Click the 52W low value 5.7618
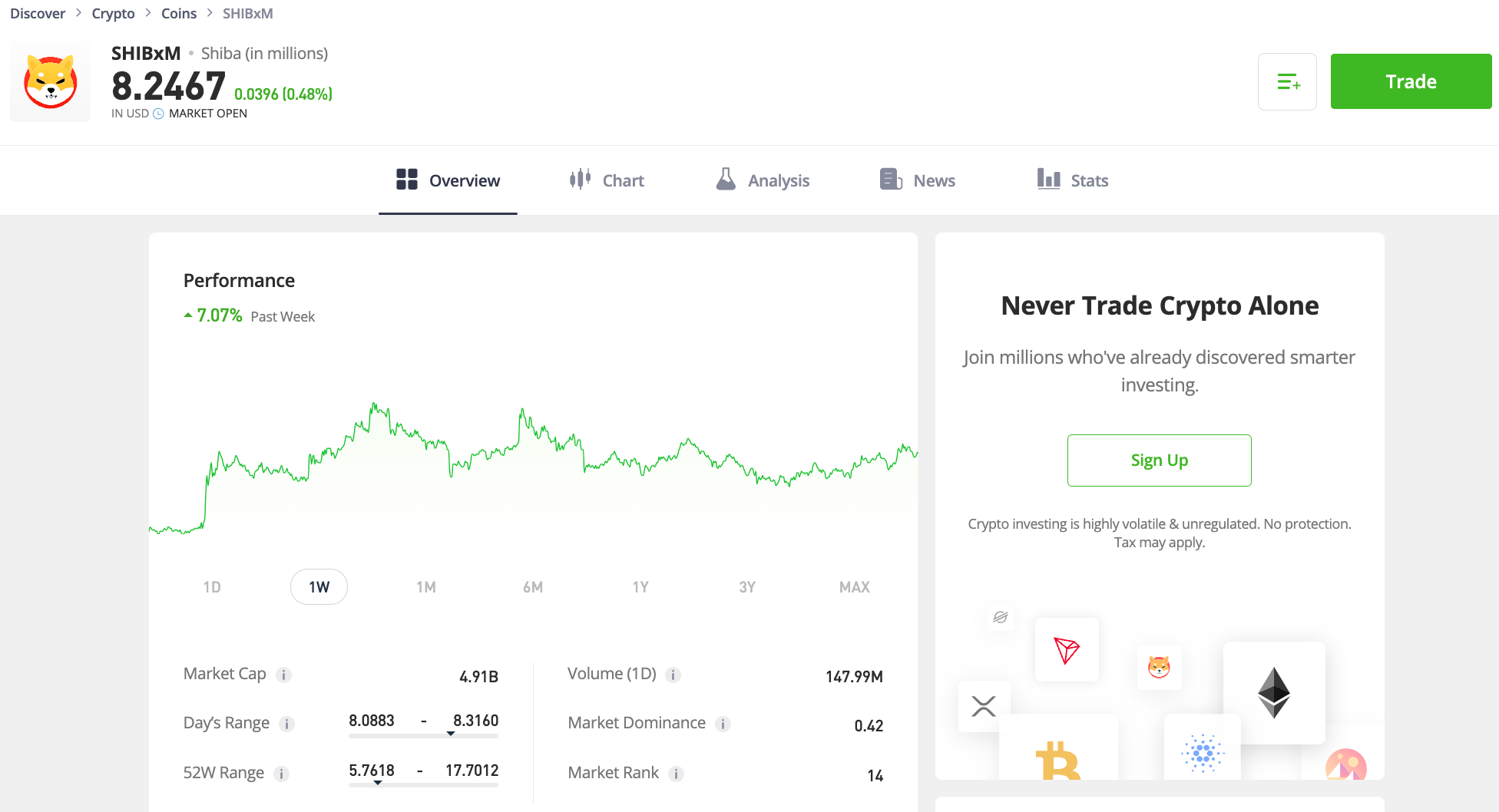This screenshot has width=1499, height=812. [372, 771]
